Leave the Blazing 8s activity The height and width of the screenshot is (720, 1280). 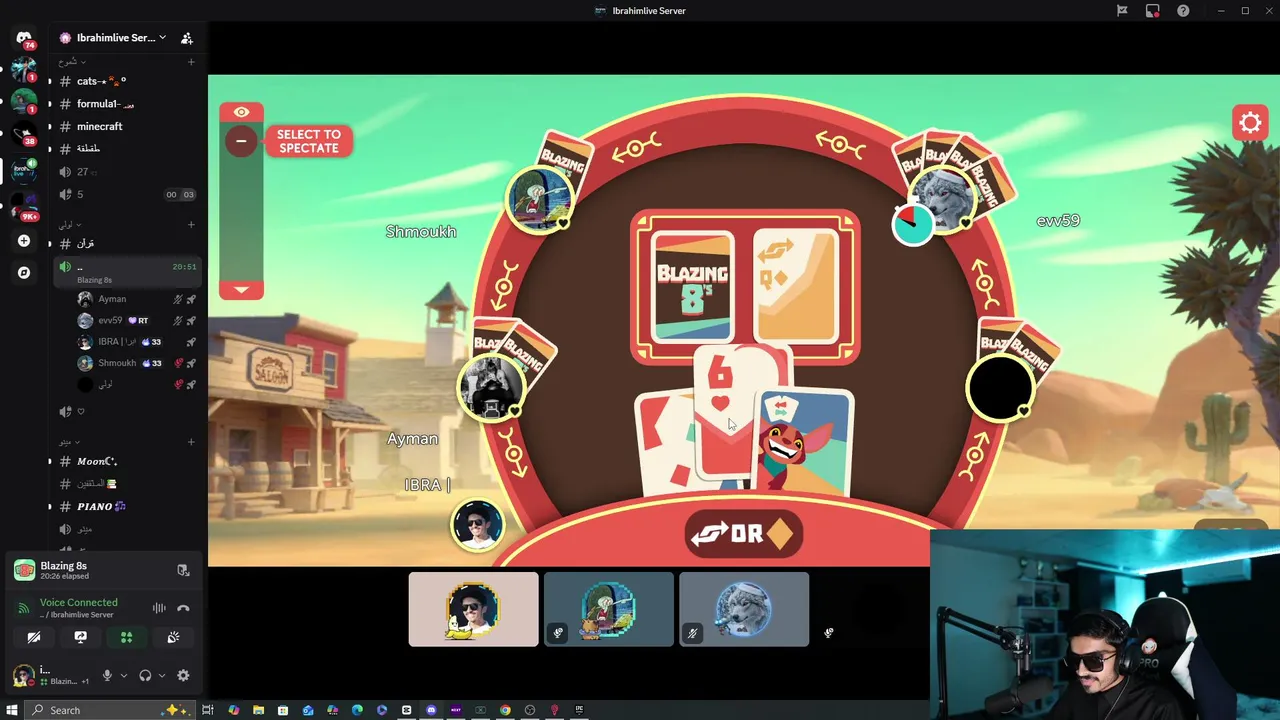[183, 570]
